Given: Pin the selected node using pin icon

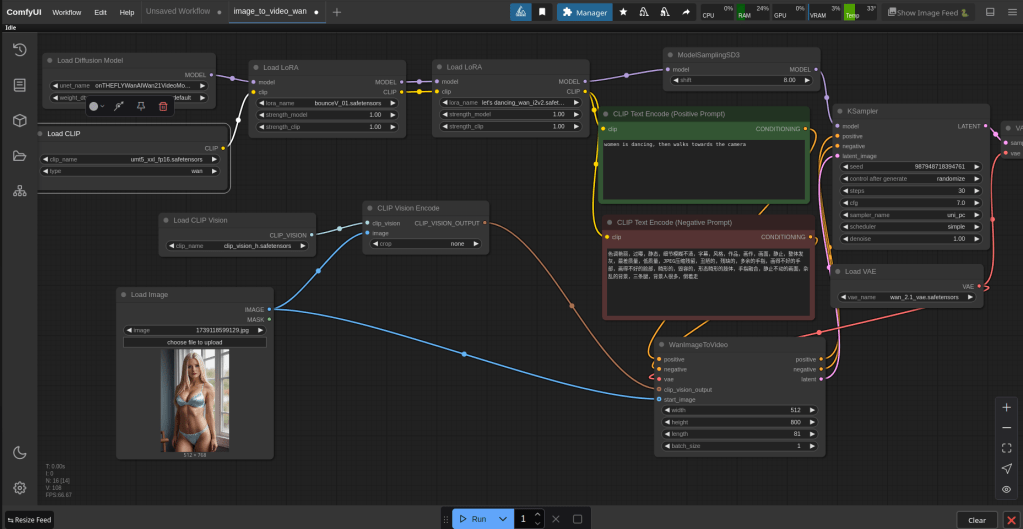Looking at the screenshot, I should coord(140,106).
